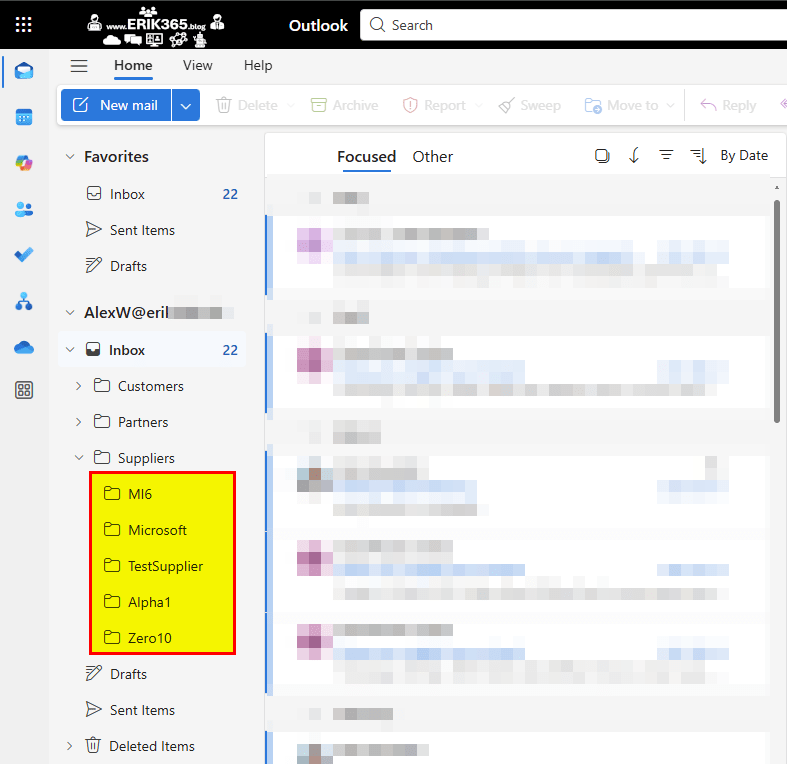787x764 pixels.
Task: Click the filter icon in message list
Action: 666,156
